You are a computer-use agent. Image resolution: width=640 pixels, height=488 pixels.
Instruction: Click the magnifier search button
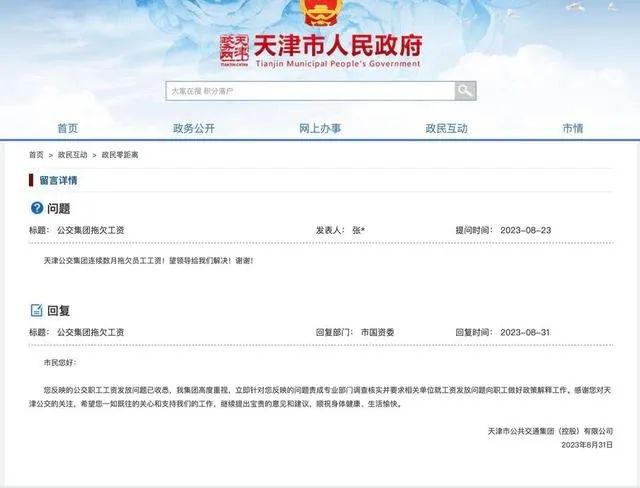pos(465,91)
